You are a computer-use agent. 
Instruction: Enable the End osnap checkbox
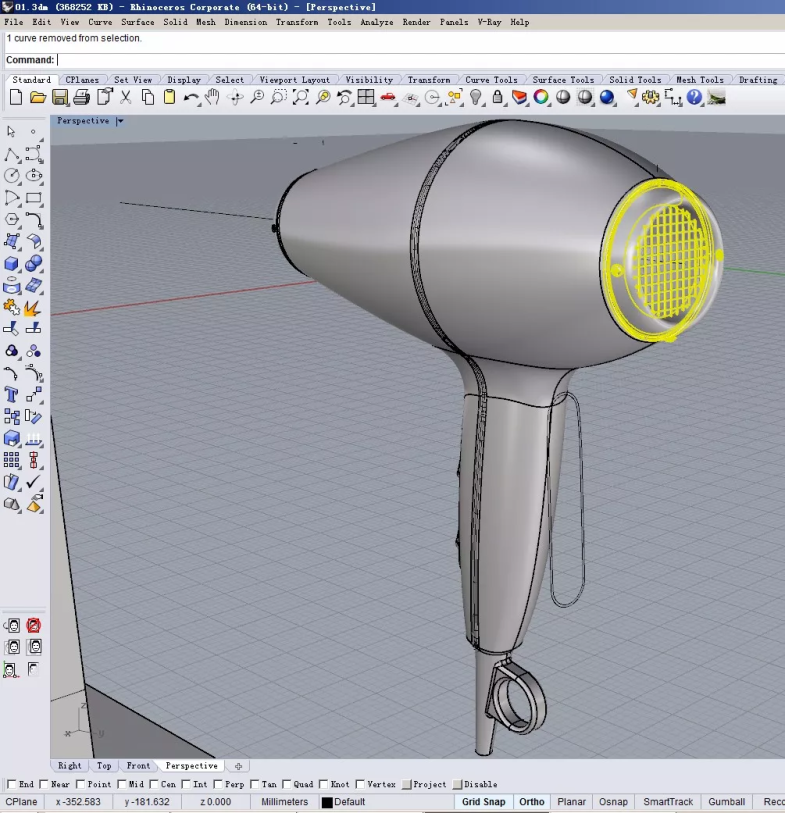(x=12, y=785)
